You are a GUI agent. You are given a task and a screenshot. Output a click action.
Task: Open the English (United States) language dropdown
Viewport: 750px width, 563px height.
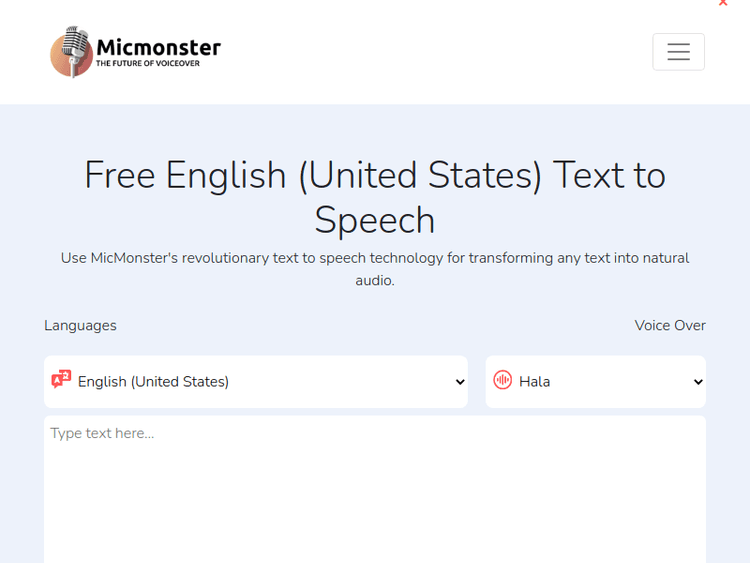[x=255, y=381]
